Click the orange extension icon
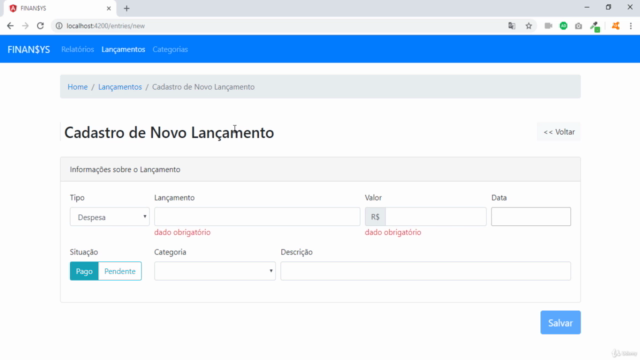 tap(616, 26)
